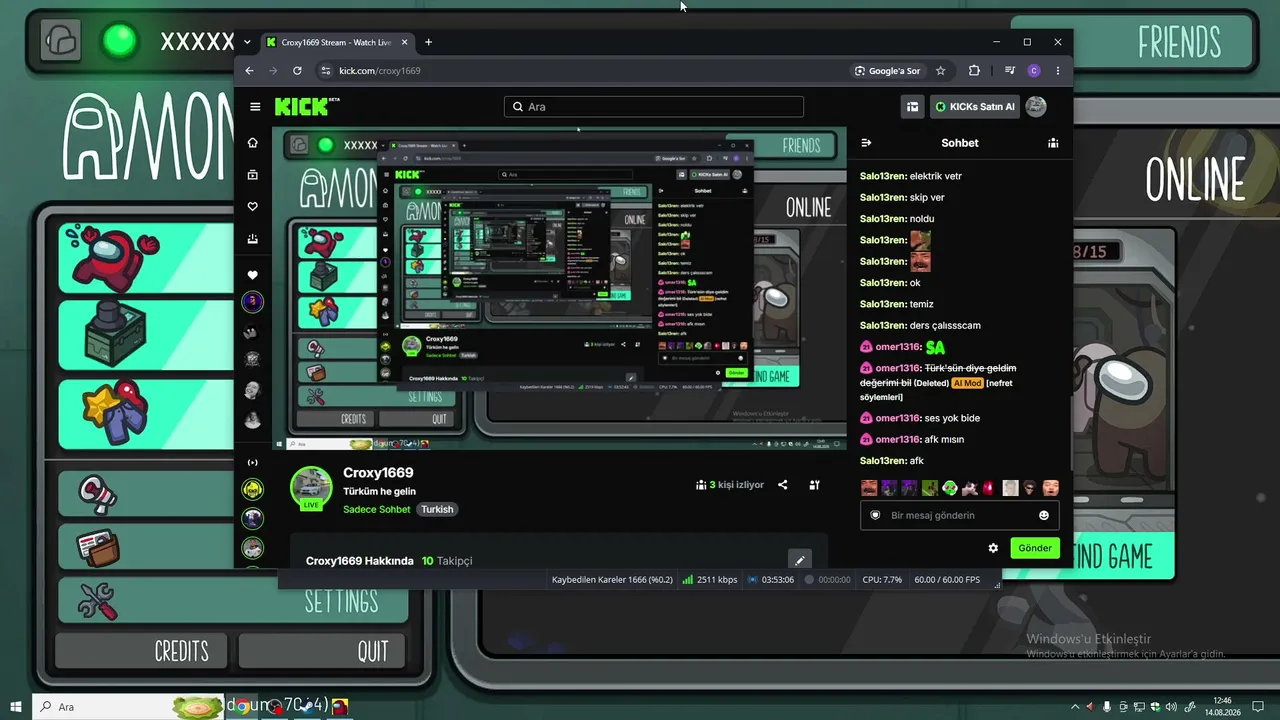Share the Croxy1669 stream

click(783, 485)
